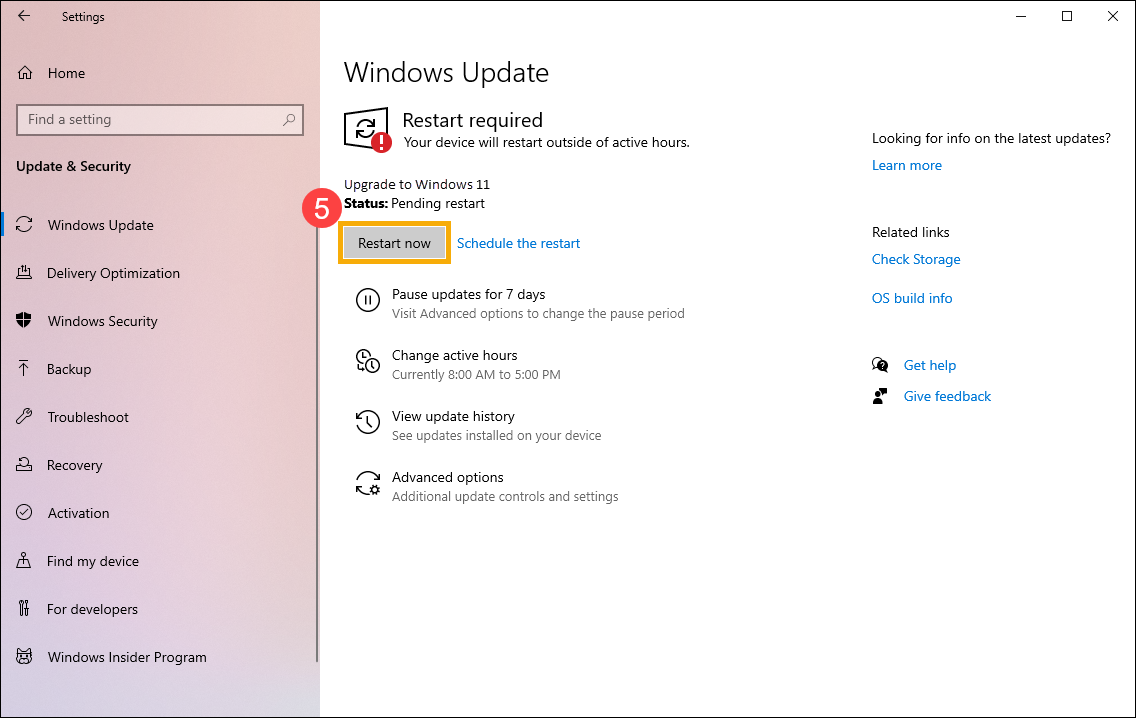Click the Status: Pending restart text
Image resolution: width=1136 pixels, height=718 pixels.
click(414, 204)
